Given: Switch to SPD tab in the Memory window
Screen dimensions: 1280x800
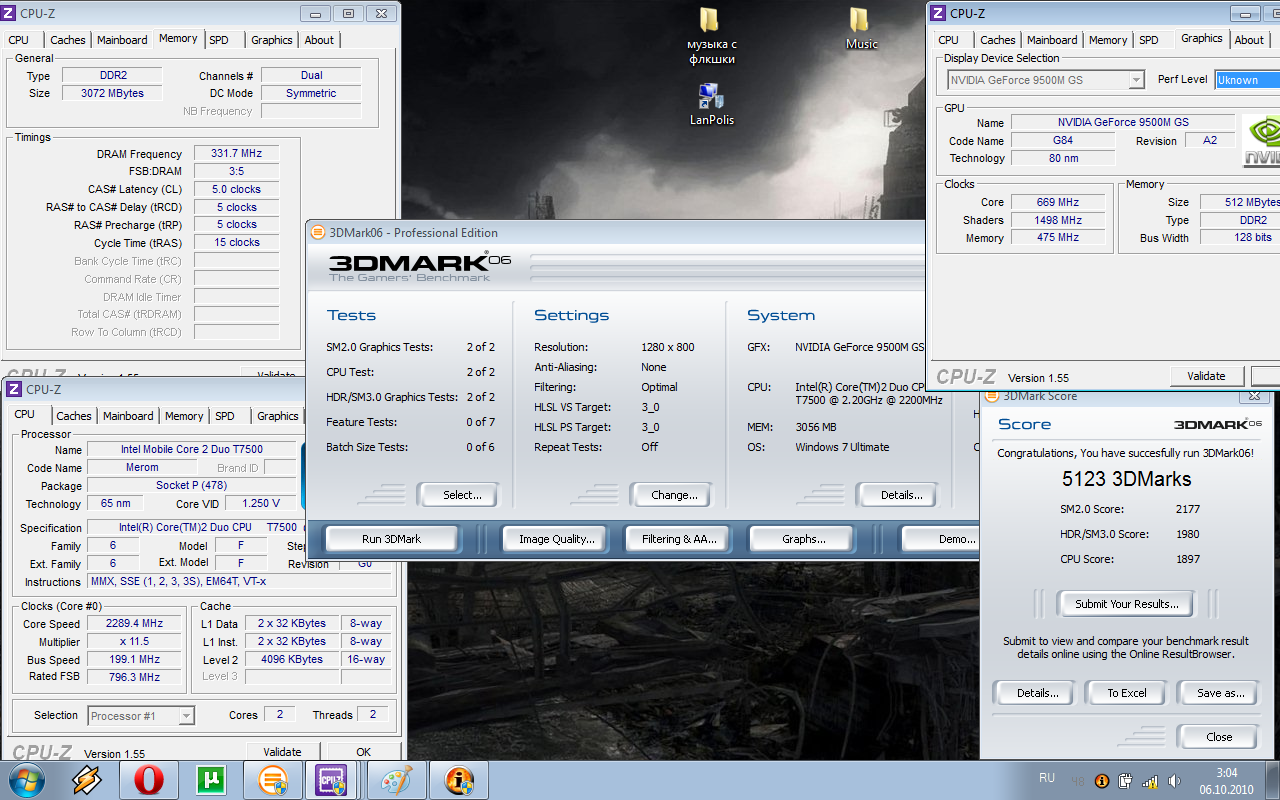Looking at the screenshot, I should click(x=218, y=40).
